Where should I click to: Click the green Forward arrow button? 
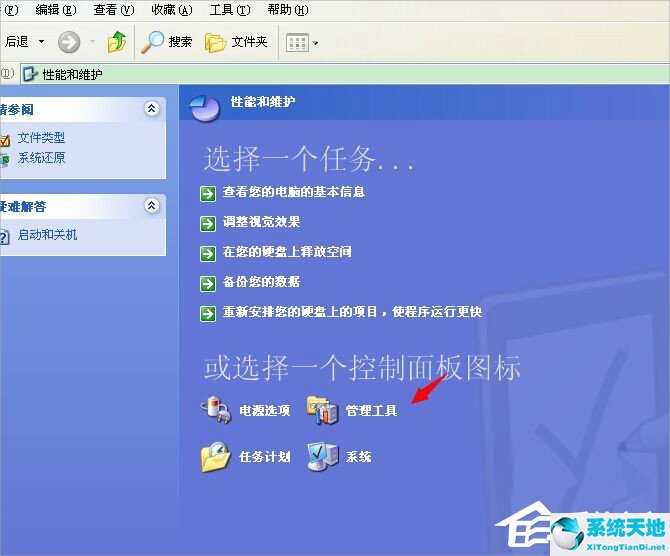click(x=69, y=42)
